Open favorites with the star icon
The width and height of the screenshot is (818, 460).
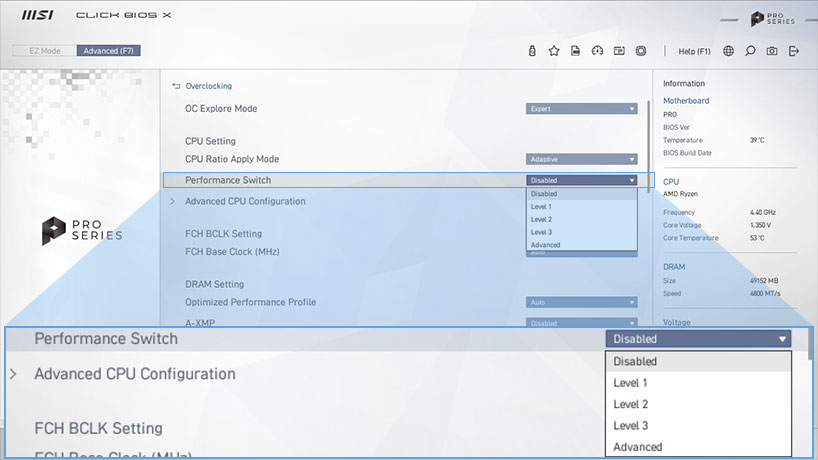point(554,51)
